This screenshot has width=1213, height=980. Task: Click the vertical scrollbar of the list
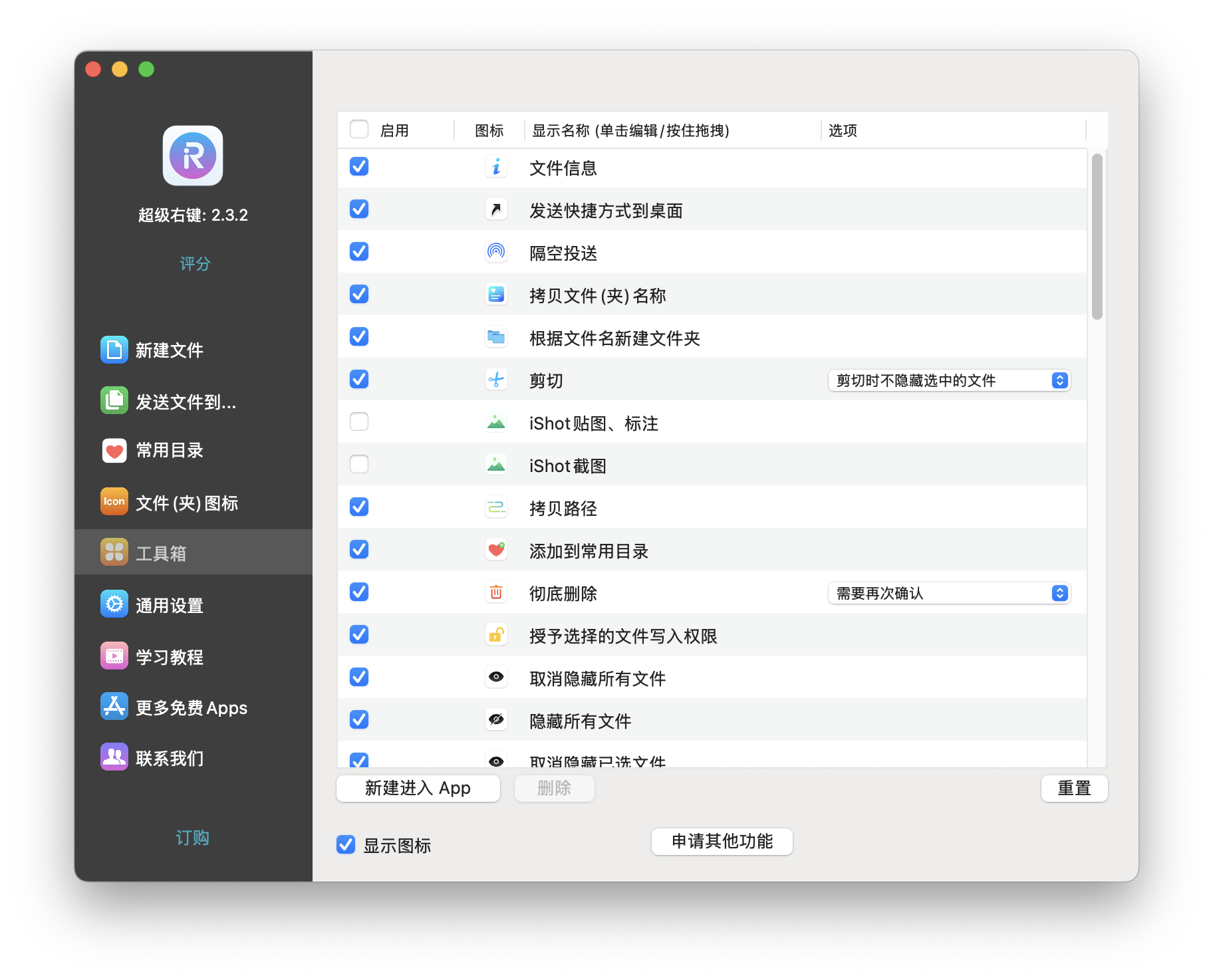tap(1097, 237)
